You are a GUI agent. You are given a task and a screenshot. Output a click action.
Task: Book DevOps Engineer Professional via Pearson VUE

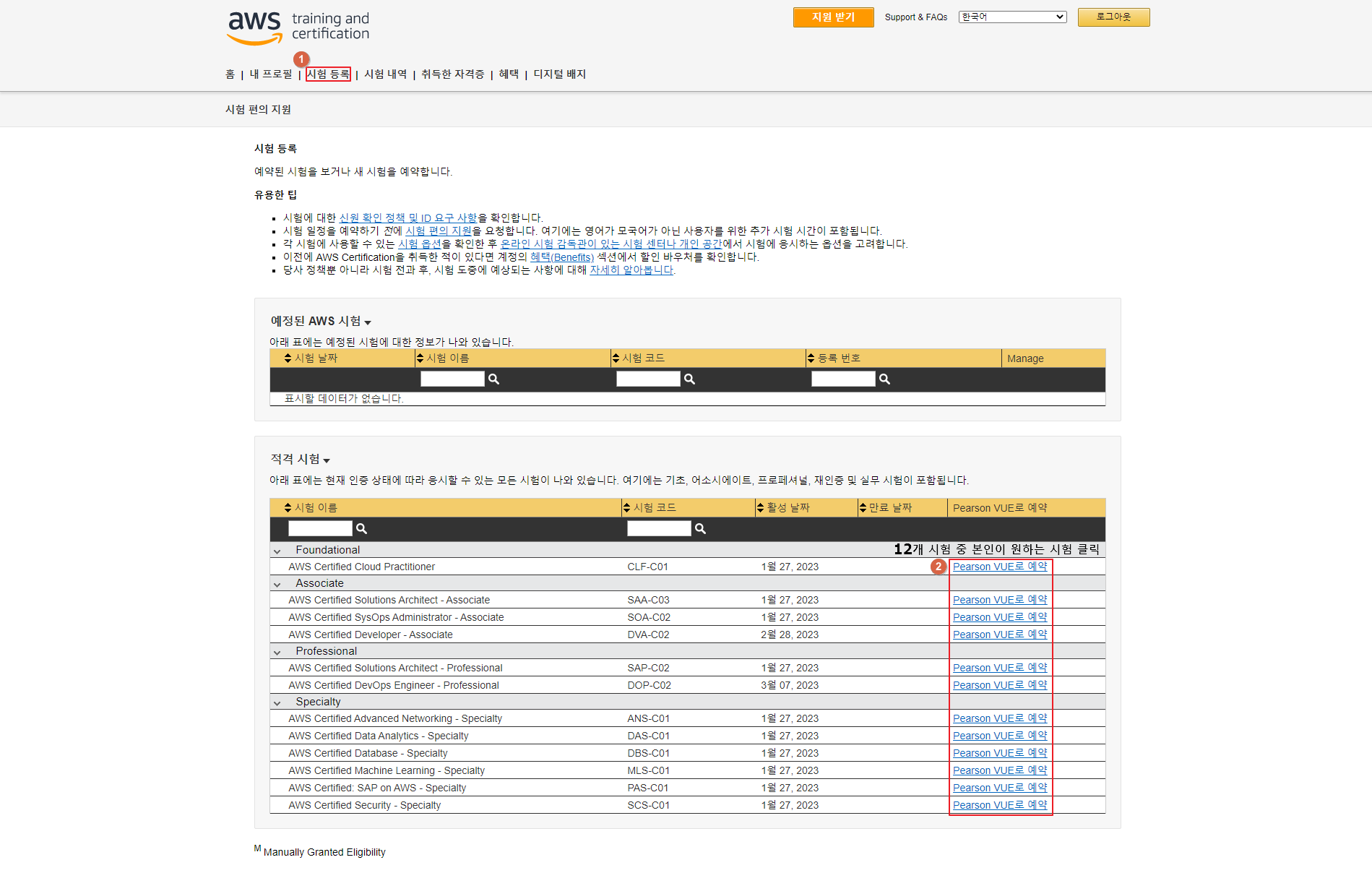click(1000, 686)
